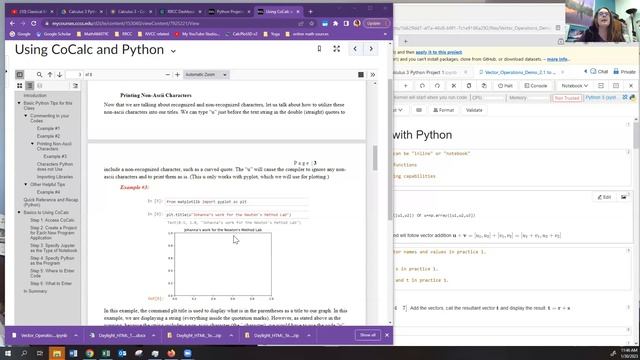Click the Private lock indicator in CoCalc
The width and height of the screenshot is (640, 360).
pos(624,71)
